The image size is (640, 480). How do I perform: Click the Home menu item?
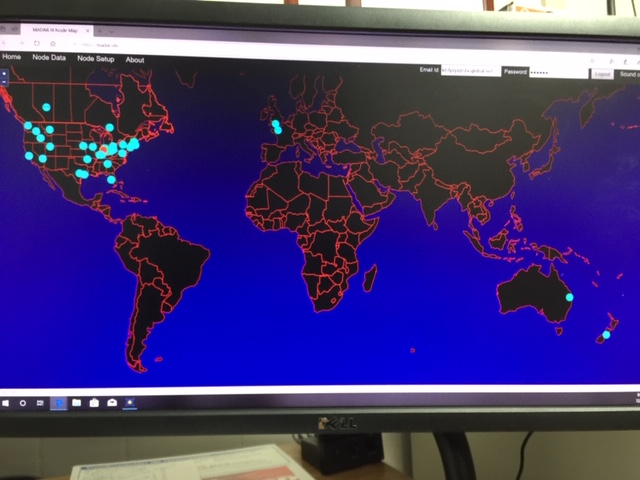click(x=12, y=59)
